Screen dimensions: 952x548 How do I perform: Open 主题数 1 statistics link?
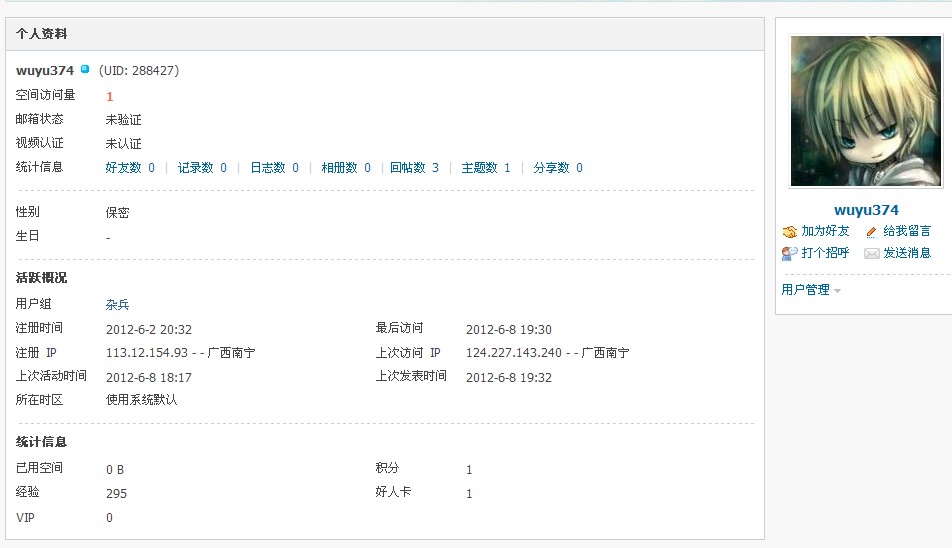click(486, 167)
